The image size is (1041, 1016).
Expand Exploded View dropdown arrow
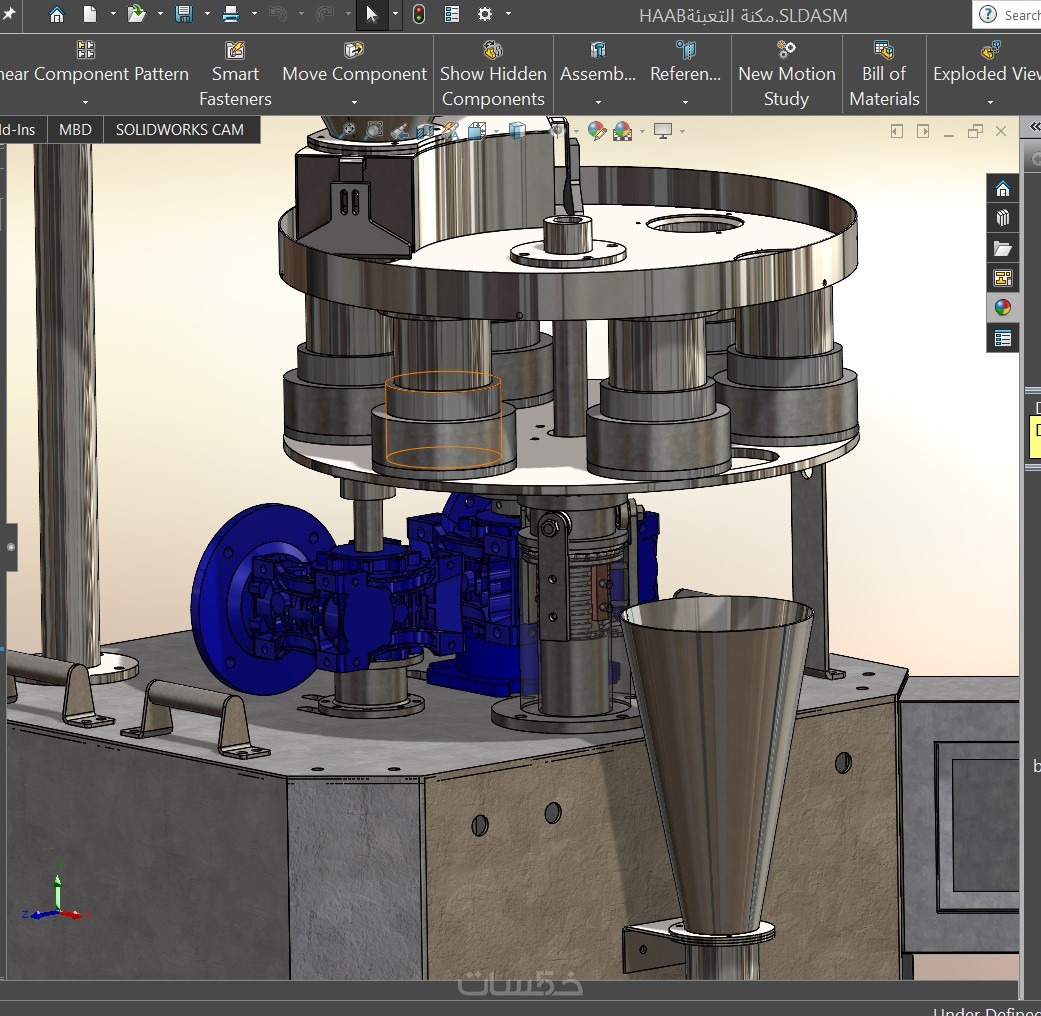pyautogui.click(x=990, y=101)
